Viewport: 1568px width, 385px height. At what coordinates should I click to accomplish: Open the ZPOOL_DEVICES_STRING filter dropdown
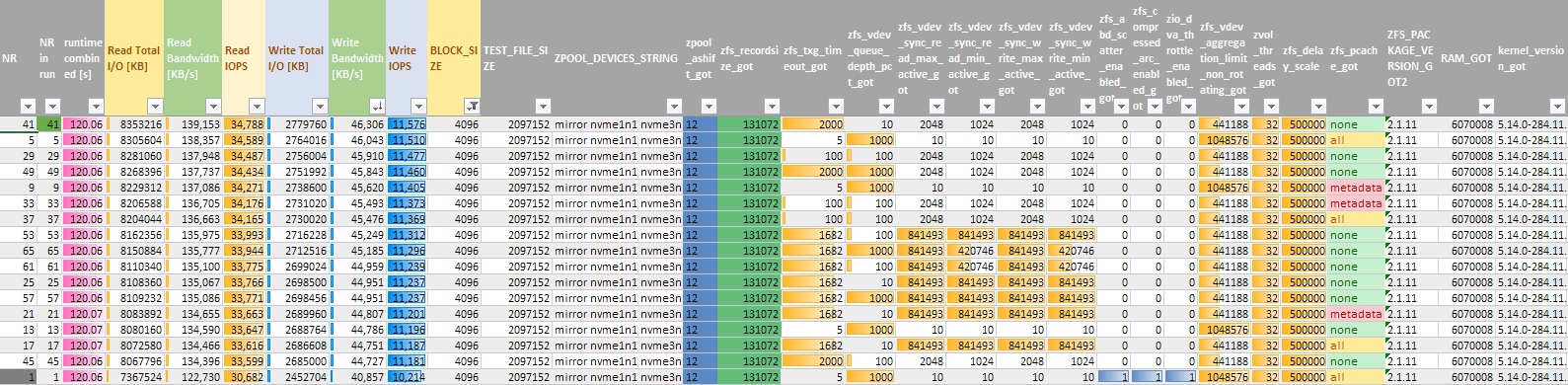(x=673, y=106)
